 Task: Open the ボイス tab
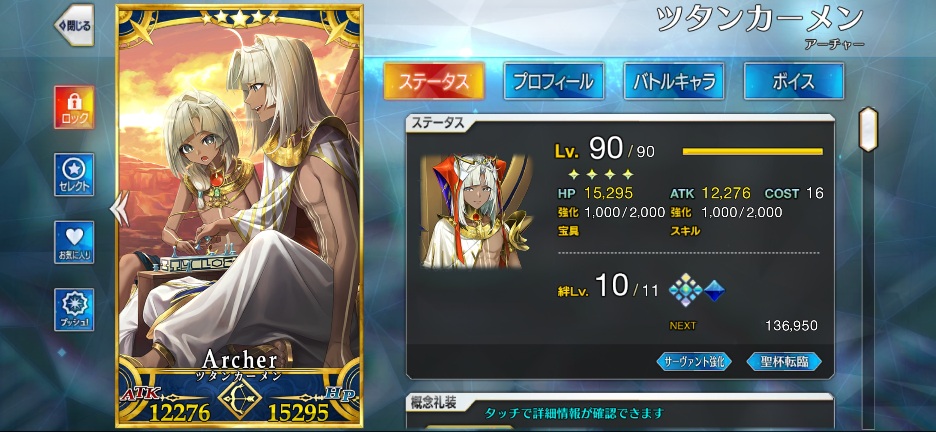coord(794,81)
